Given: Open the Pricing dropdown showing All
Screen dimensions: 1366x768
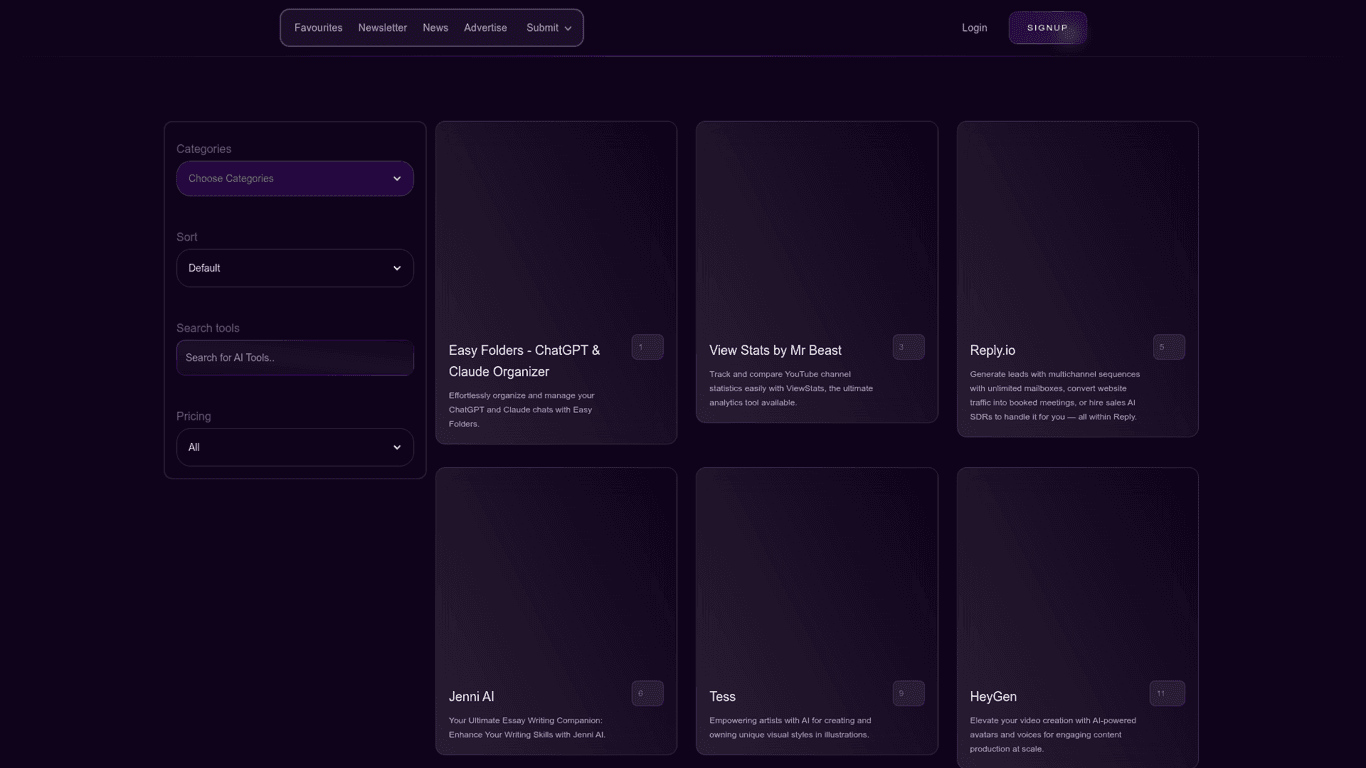Looking at the screenshot, I should coord(295,447).
